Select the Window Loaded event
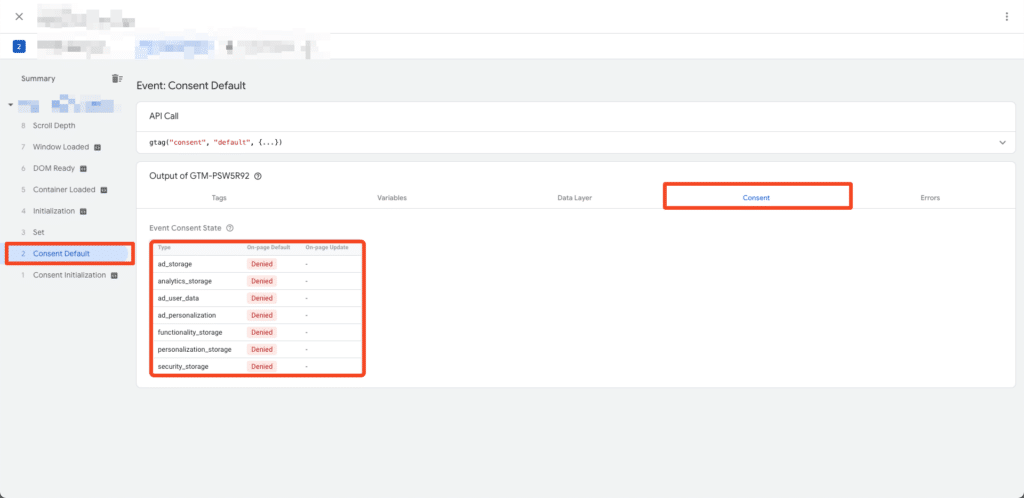The image size is (1024, 498). 61,147
